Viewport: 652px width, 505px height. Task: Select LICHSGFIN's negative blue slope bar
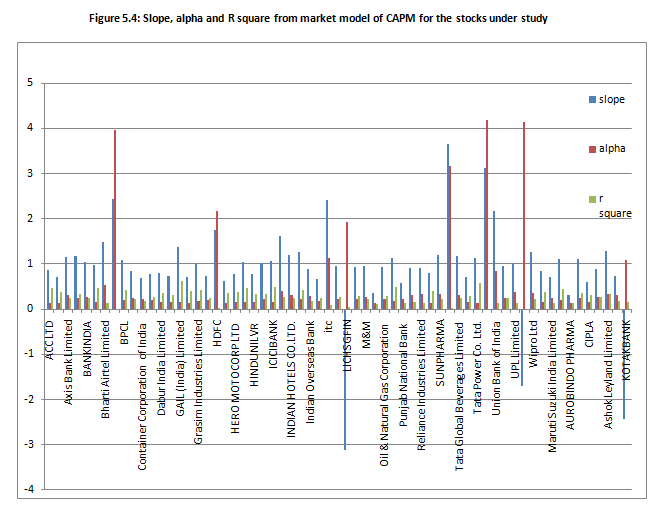(345, 379)
